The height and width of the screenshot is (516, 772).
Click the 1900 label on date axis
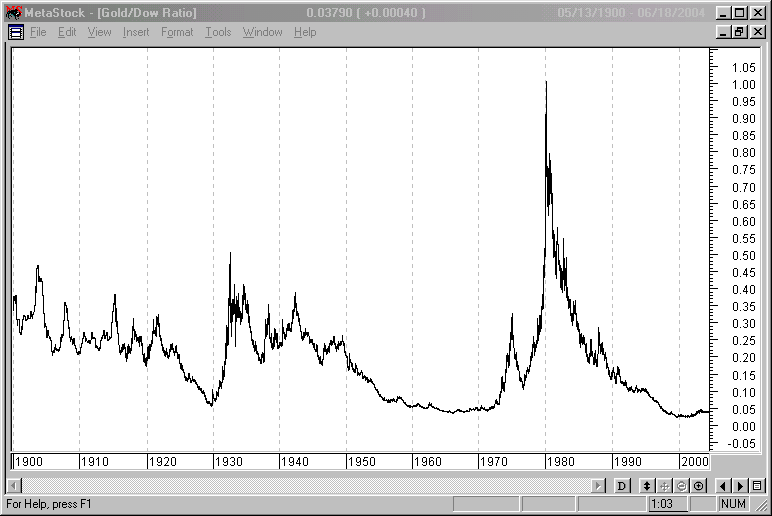[29, 462]
